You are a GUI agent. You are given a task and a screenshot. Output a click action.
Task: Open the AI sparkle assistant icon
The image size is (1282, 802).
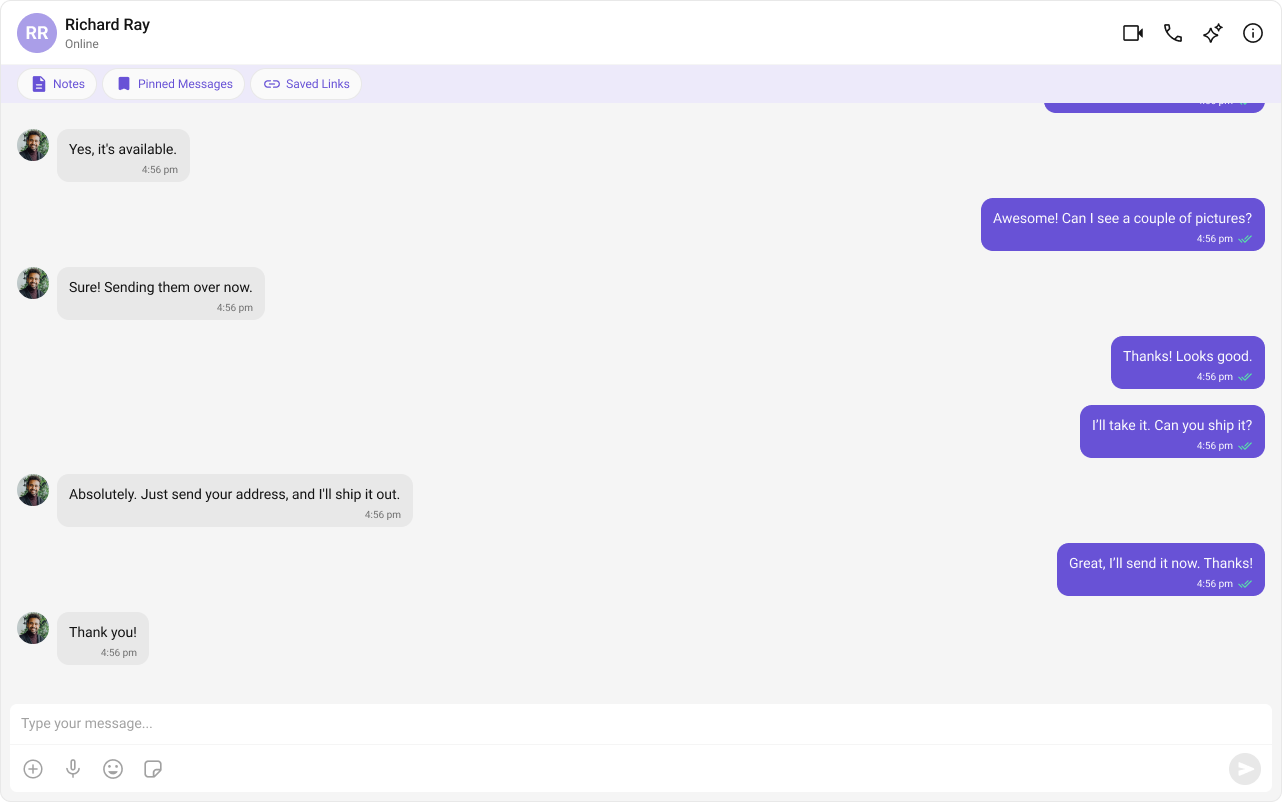point(1213,33)
